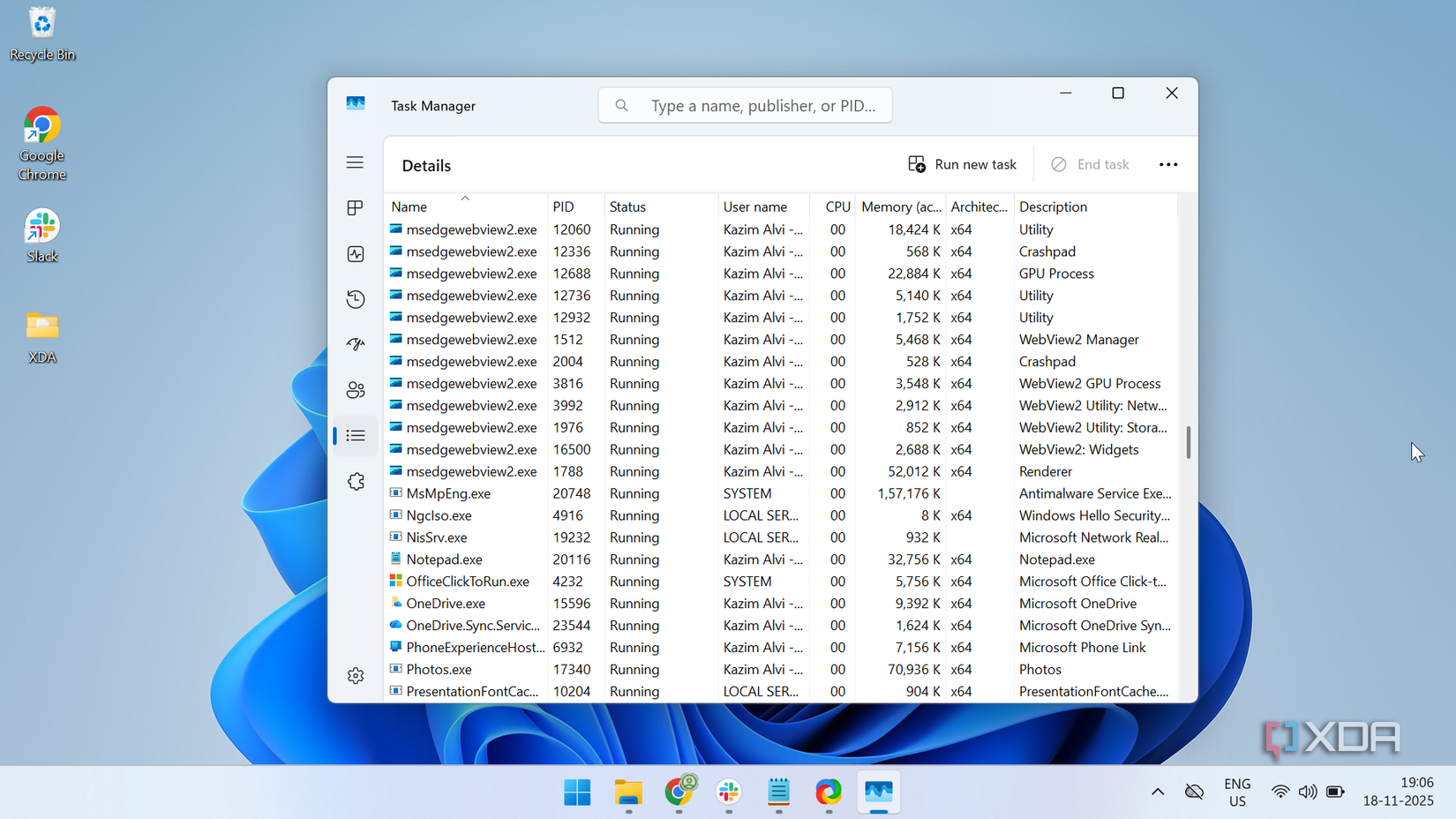Image resolution: width=1456 pixels, height=819 pixels.
Task: Open Recycle Bin desktop icon
Action: (x=42, y=34)
